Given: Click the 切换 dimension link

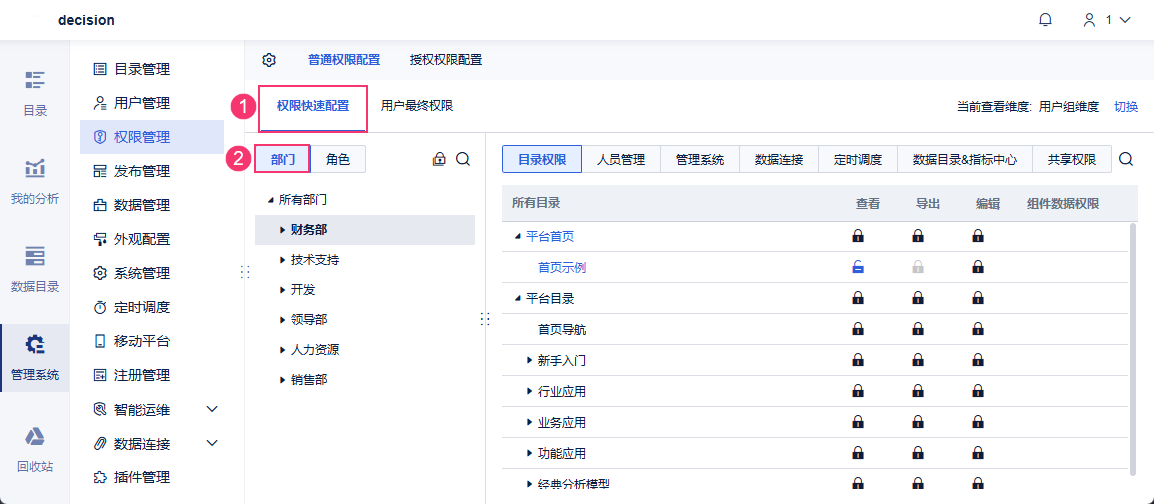Looking at the screenshot, I should pyautogui.click(x=1126, y=106).
